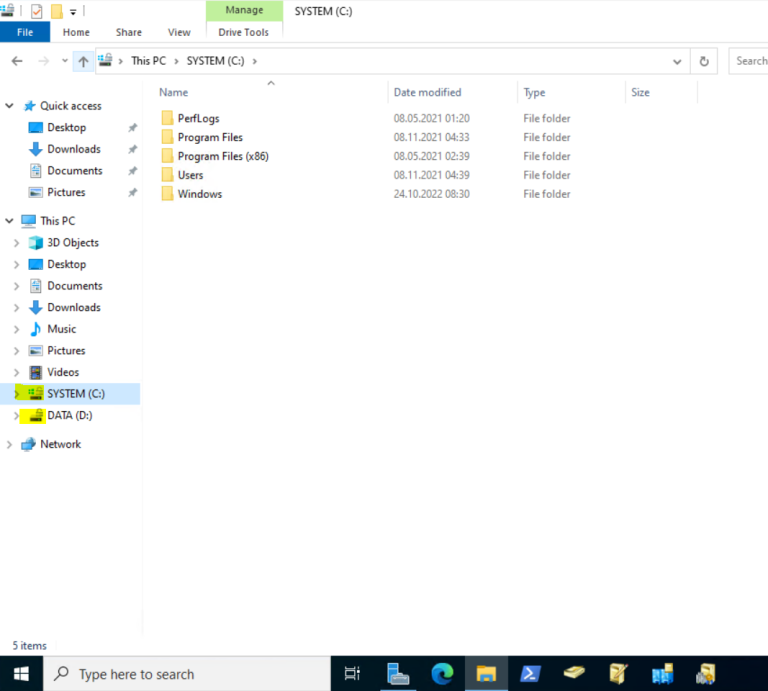
Task: Sort by the Size column header
Action: (x=640, y=92)
